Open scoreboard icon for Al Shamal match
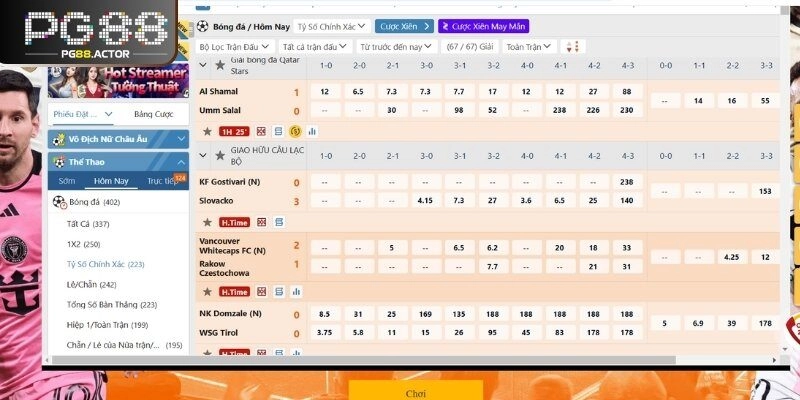 (262, 131)
